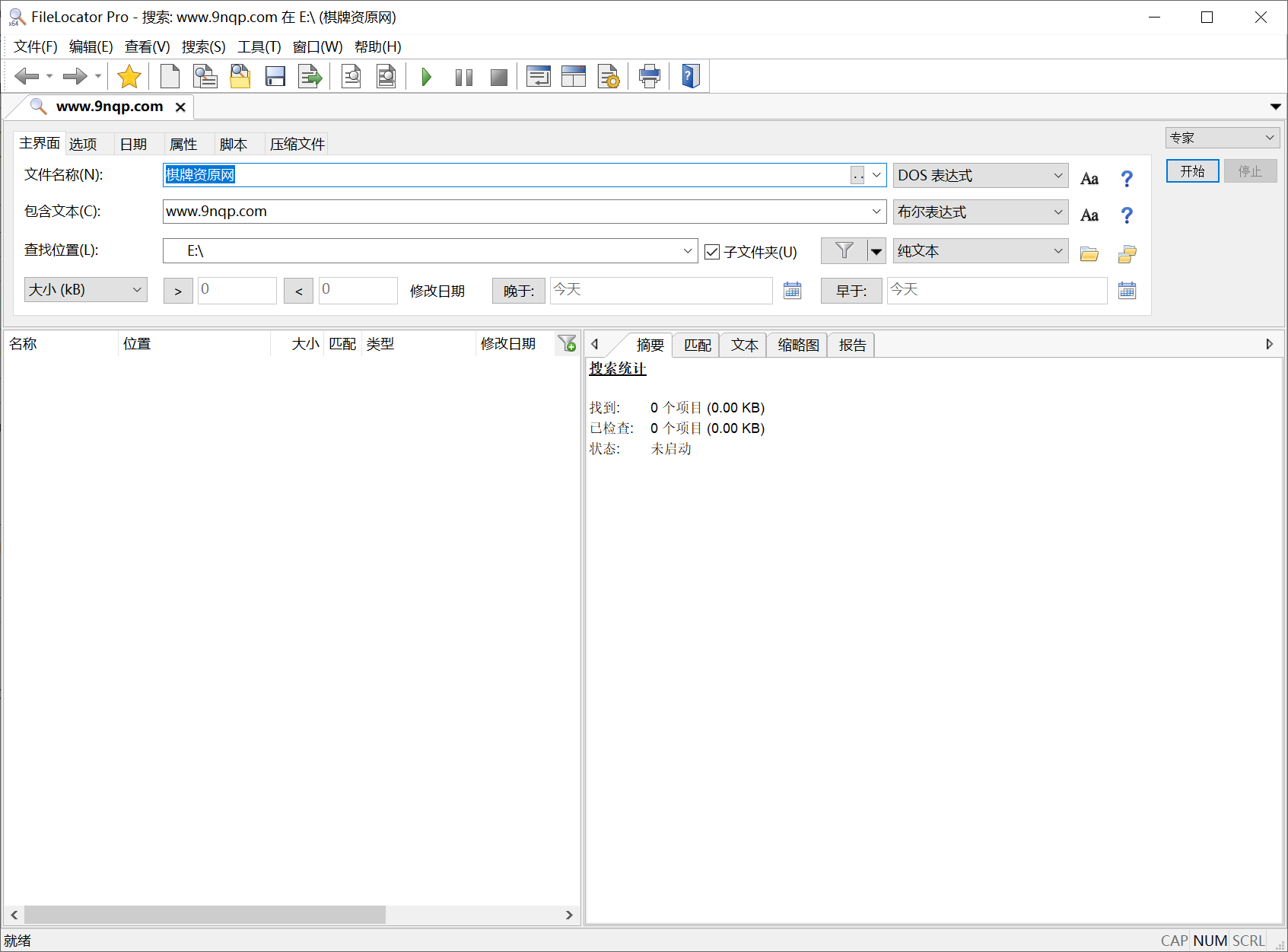This screenshot has width=1288, height=952.
Task: Open the 搜索(S) menu
Action: (204, 47)
